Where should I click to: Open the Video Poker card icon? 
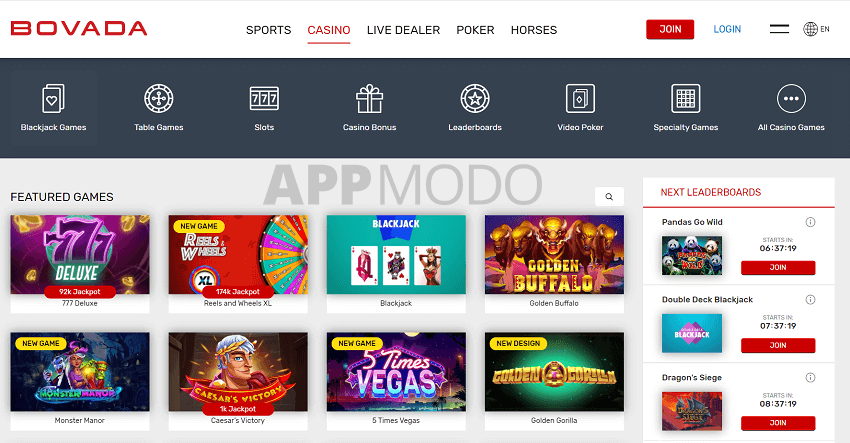(580, 99)
